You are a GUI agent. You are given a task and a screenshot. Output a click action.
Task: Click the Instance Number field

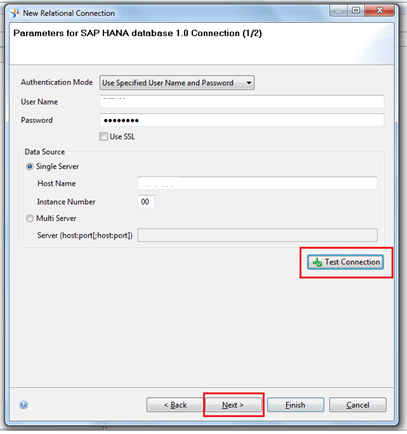click(x=146, y=202)
